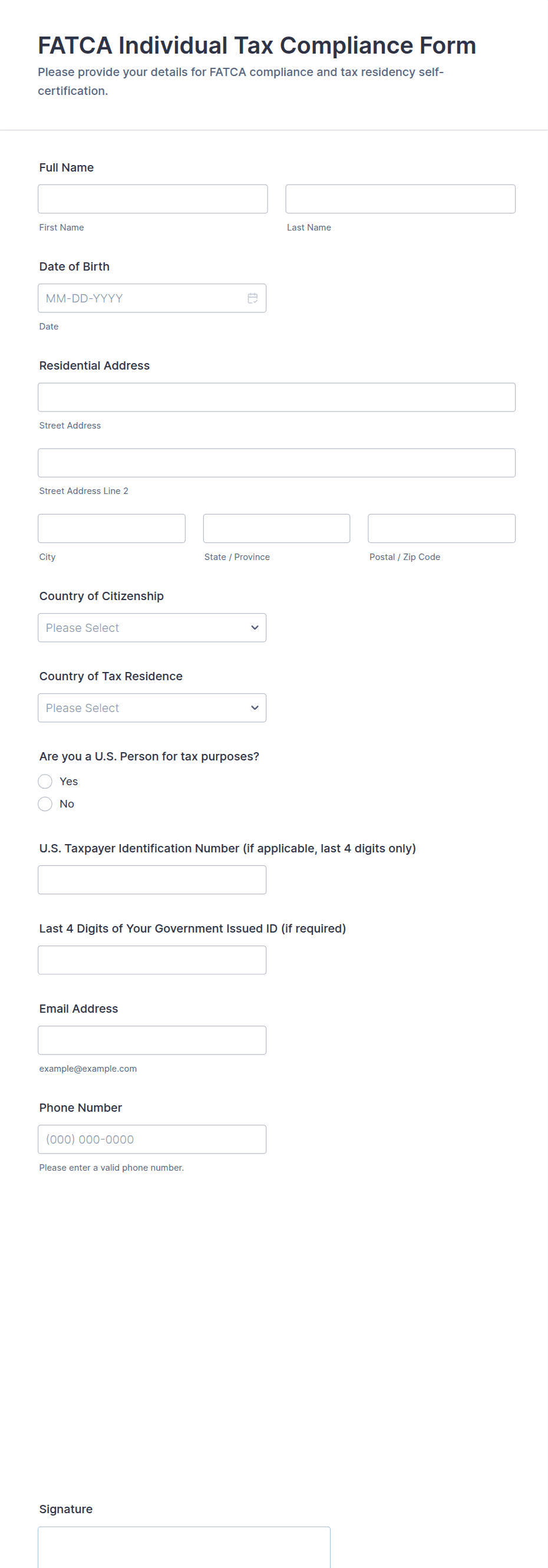Click the Postal / Zip Code field
548x1568 pixels.
tap(441, 528)
